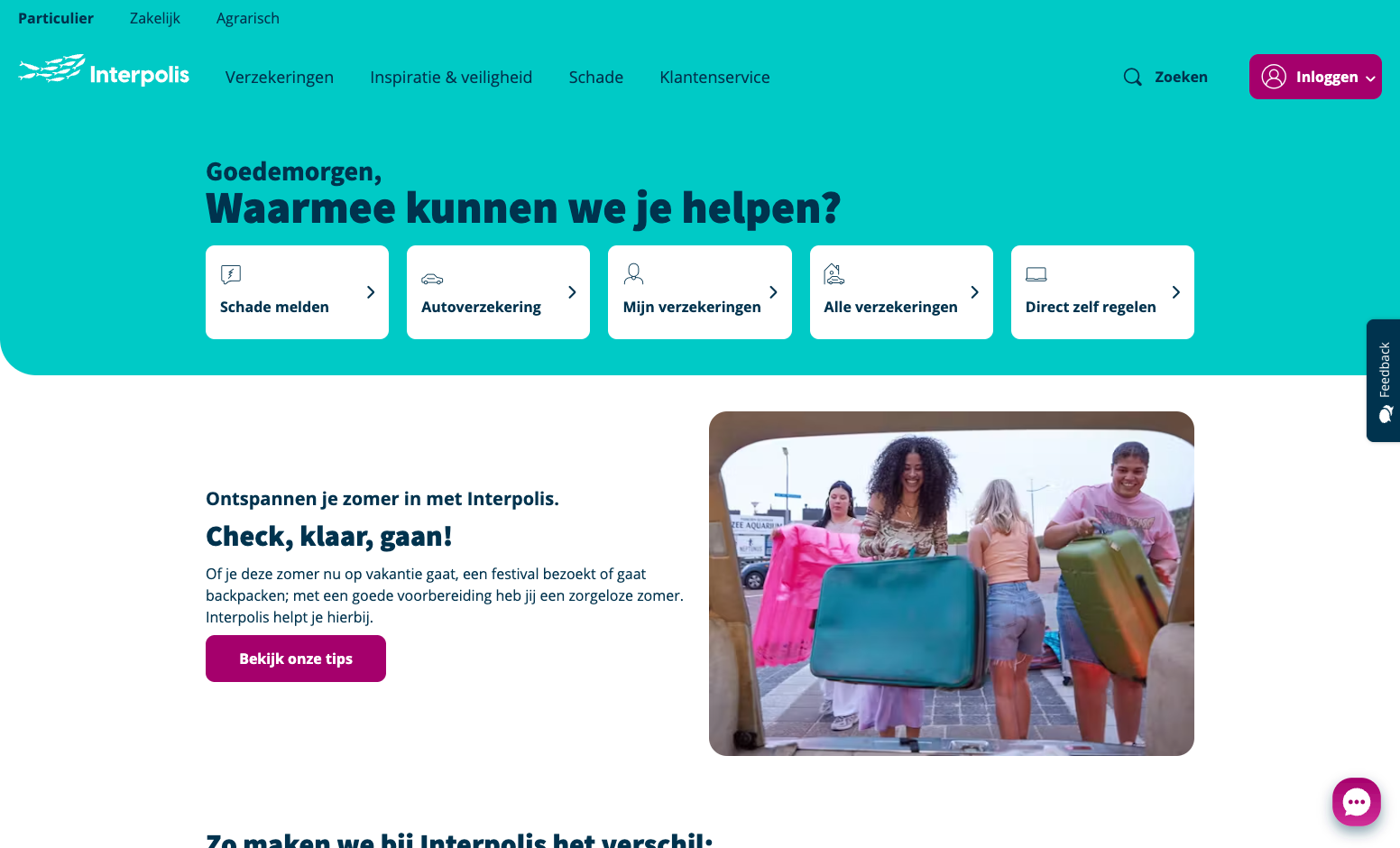This screenshot has width=1400, height=848.
Task: Switch to the Agrarisch tab
Action: tap(248, 18)
